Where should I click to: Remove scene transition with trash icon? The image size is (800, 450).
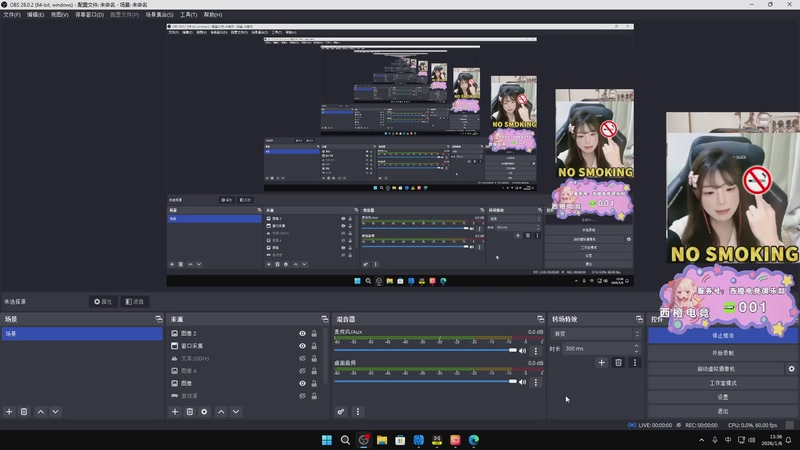tap(618, 363)
